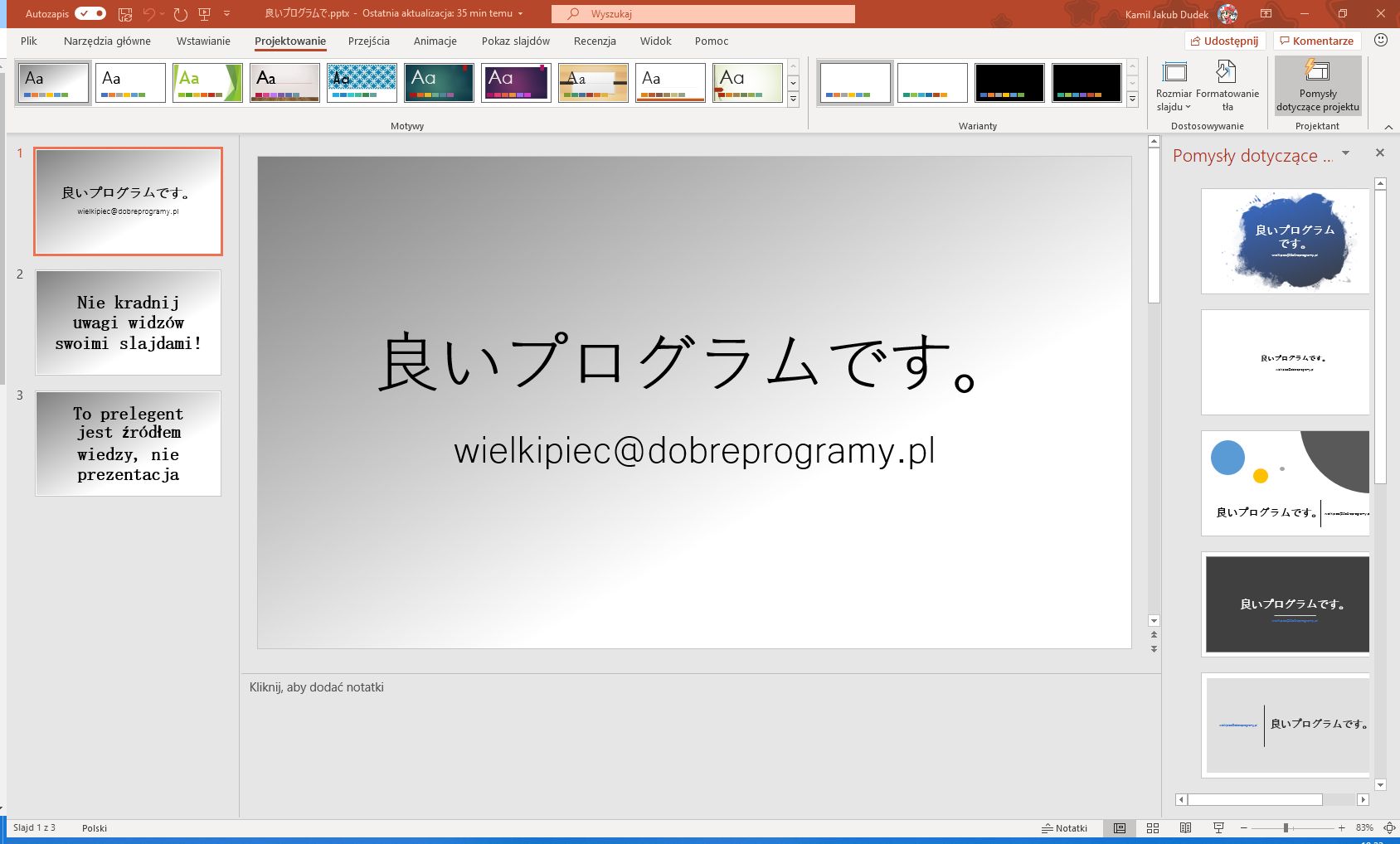Click the Polski language indicator
The image size is (1400, 844).
point(95,827)
